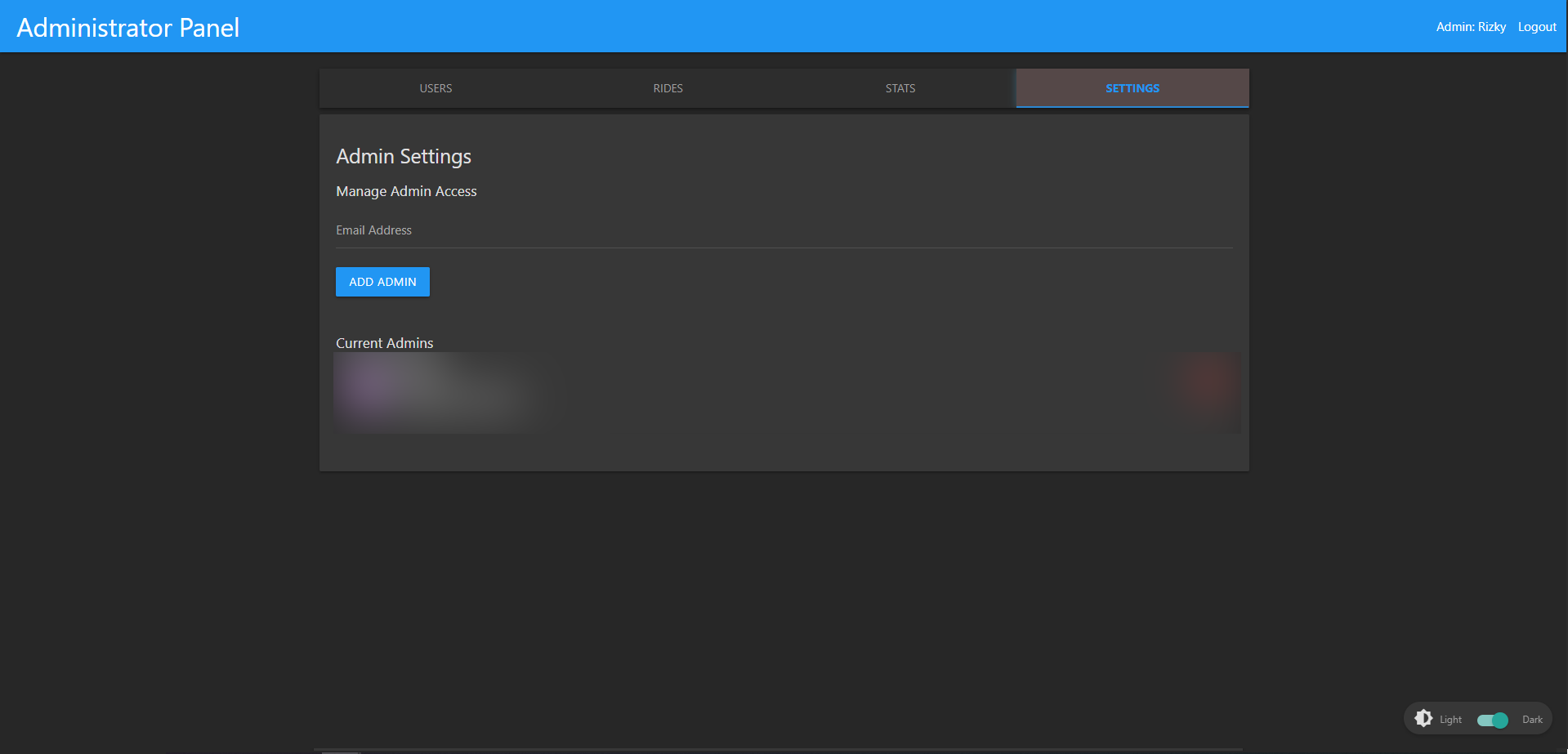Click the Admin: Rizky account label
Viewport: 1568px width, 754px height.
(1471, 27)
